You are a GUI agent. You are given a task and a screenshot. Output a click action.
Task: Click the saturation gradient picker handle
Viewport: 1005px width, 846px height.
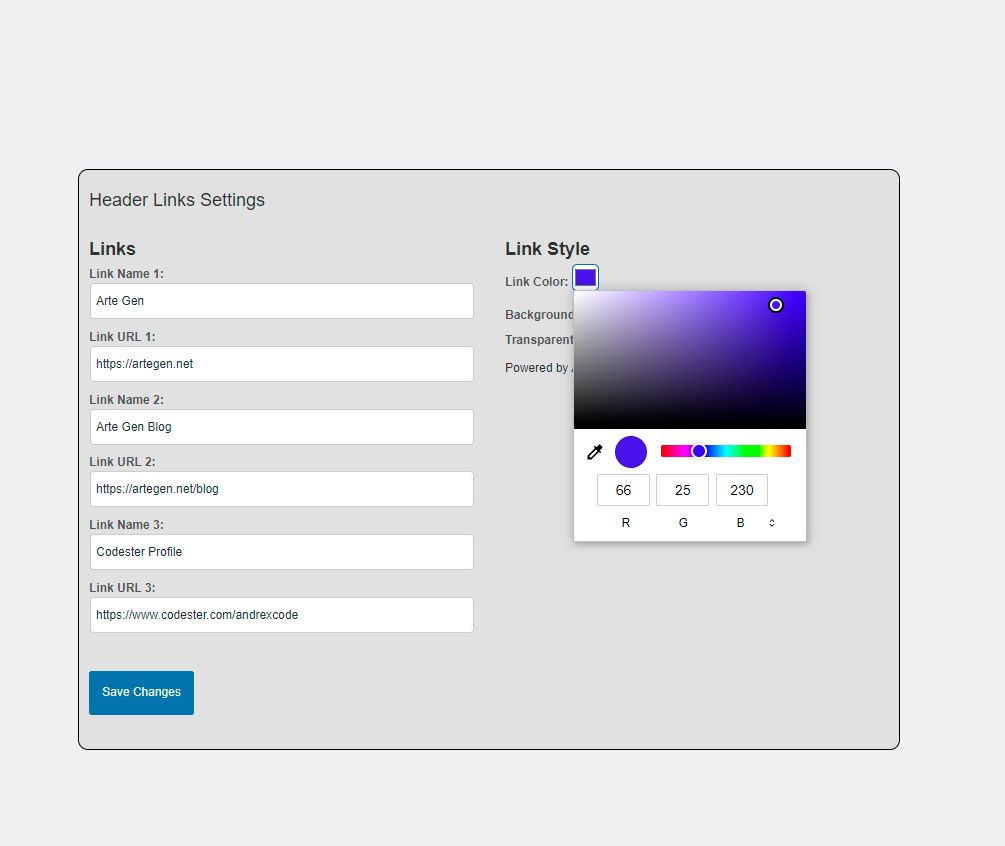click(776, 305)
